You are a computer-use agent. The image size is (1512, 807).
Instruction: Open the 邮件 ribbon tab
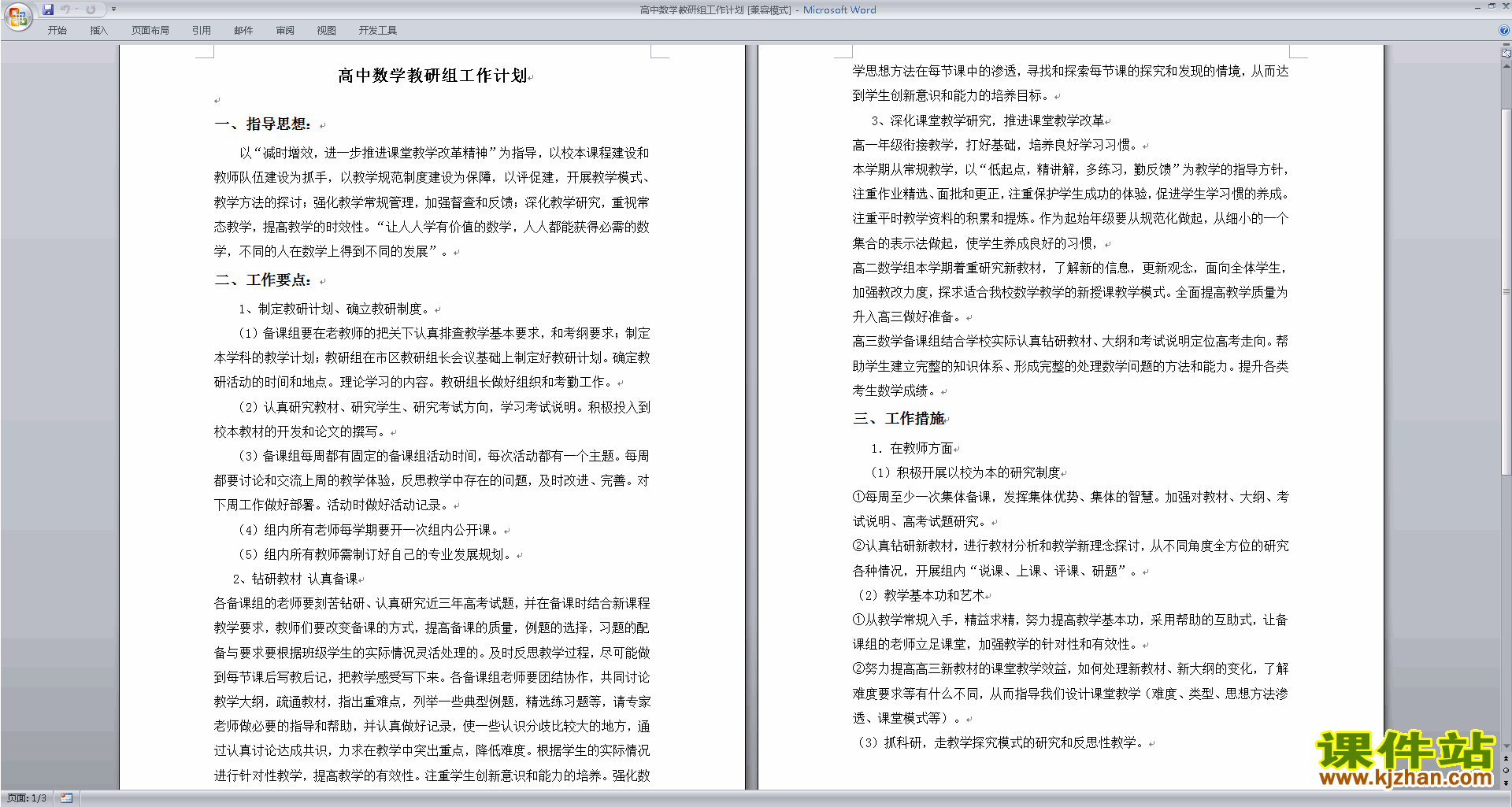pyautogui.click(x=243, y=31)
